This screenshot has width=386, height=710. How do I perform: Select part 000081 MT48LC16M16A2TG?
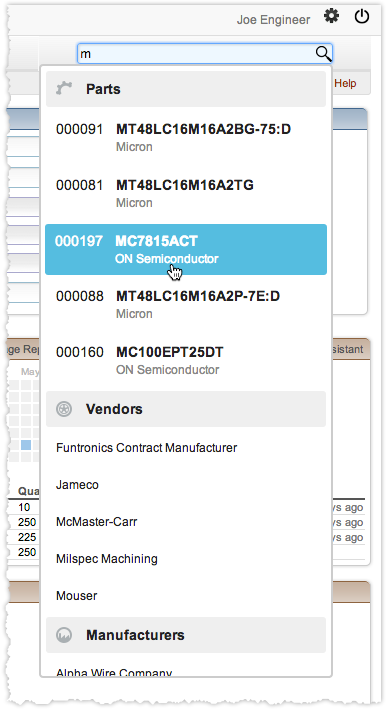point(186,194)
